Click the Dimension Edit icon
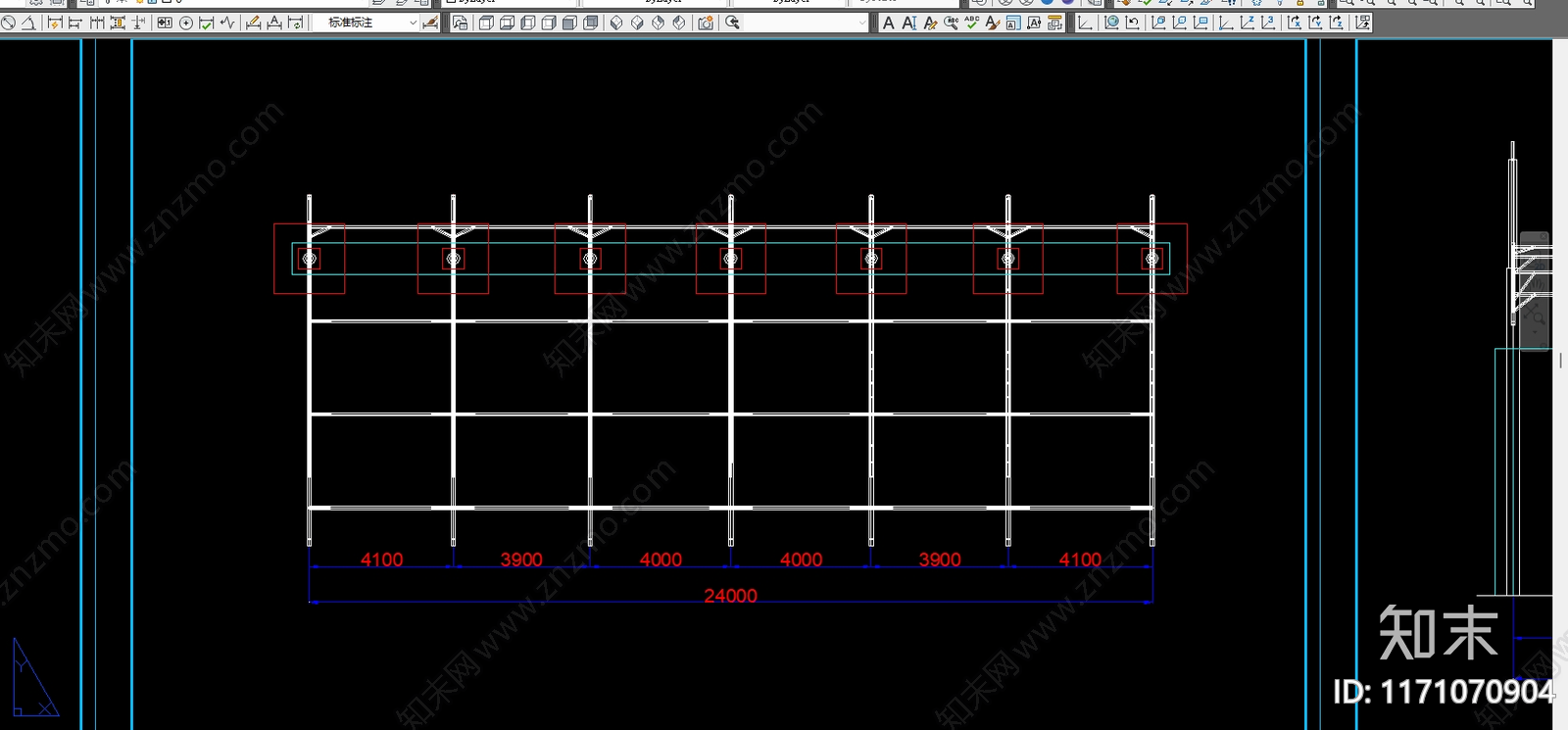 [x=253, y=23]
